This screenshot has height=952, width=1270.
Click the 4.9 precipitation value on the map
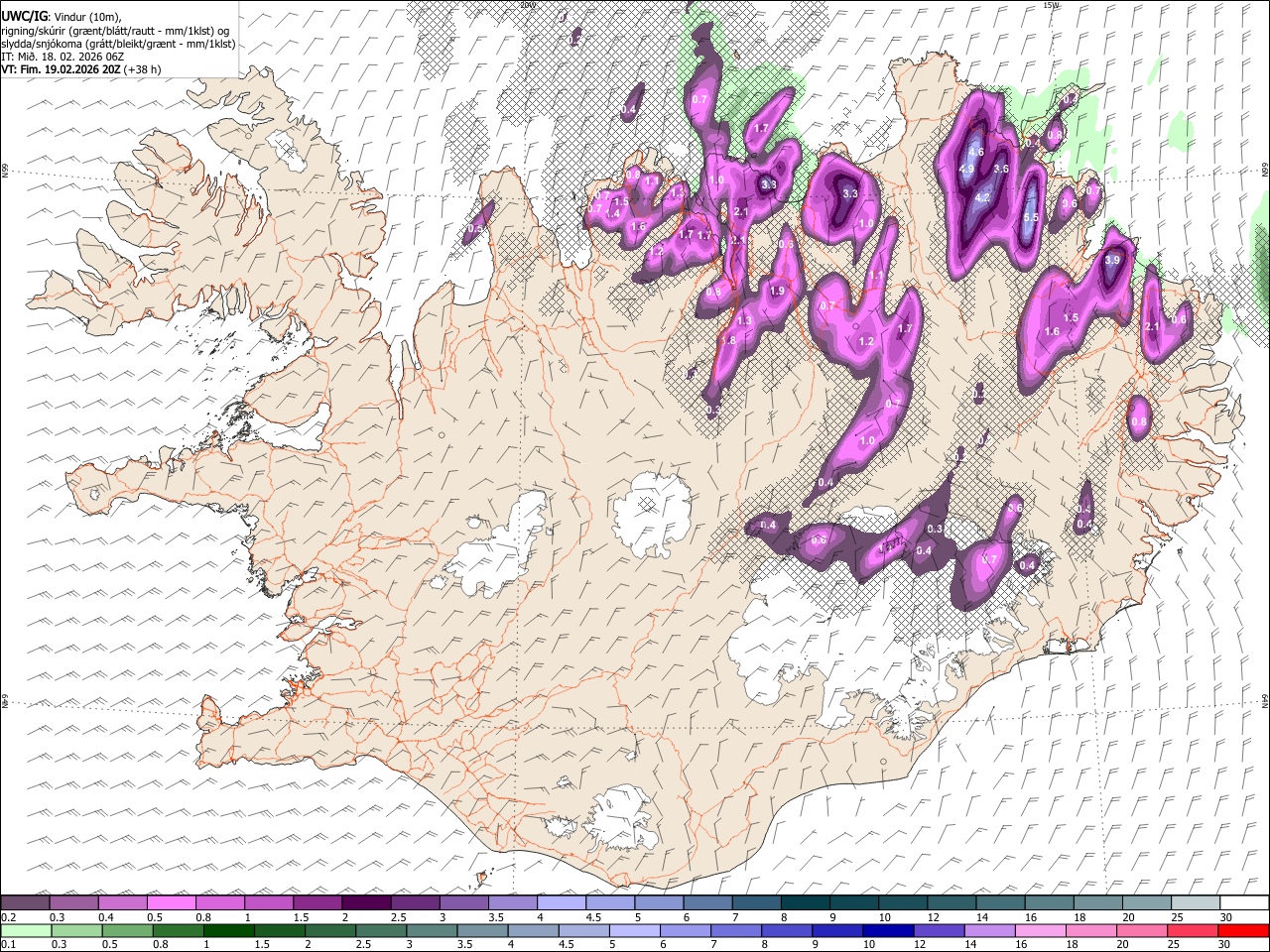(967, 170)
